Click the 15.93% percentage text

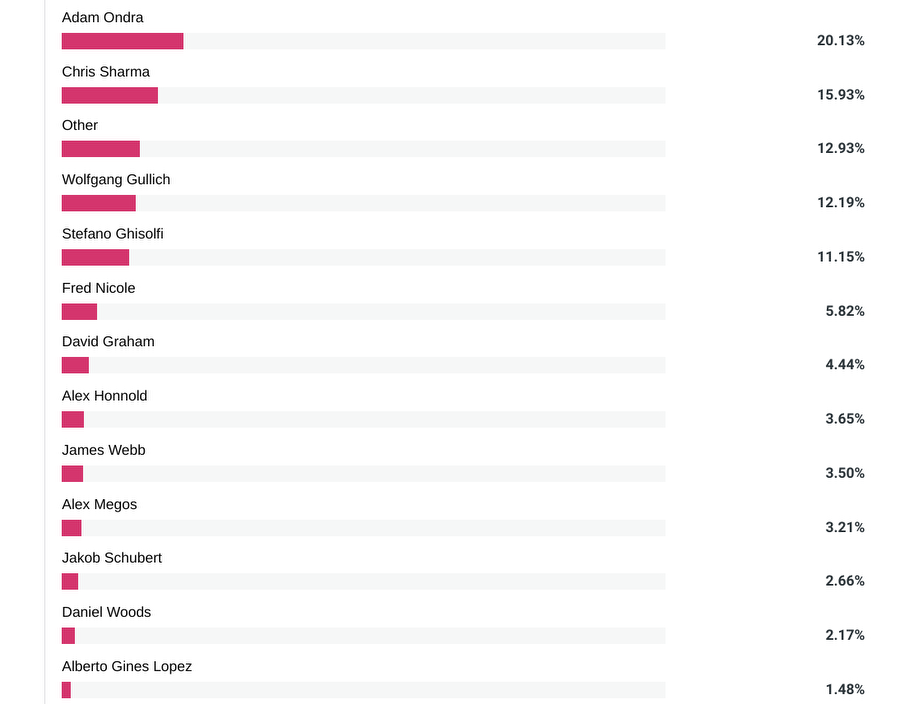[841, 95]
